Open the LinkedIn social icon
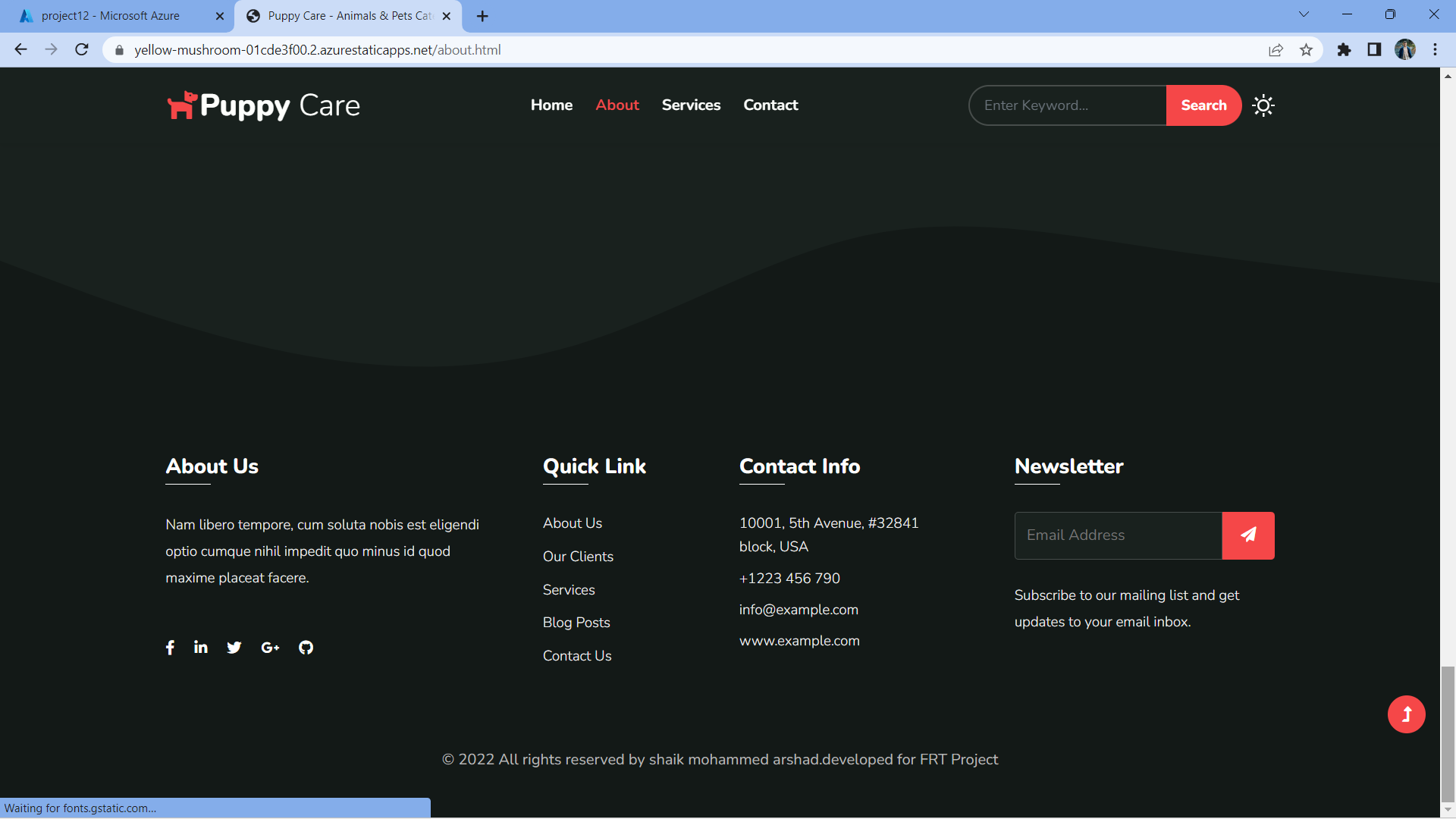The height and width of the screenshot is (819, 1456). click(200, 647)
